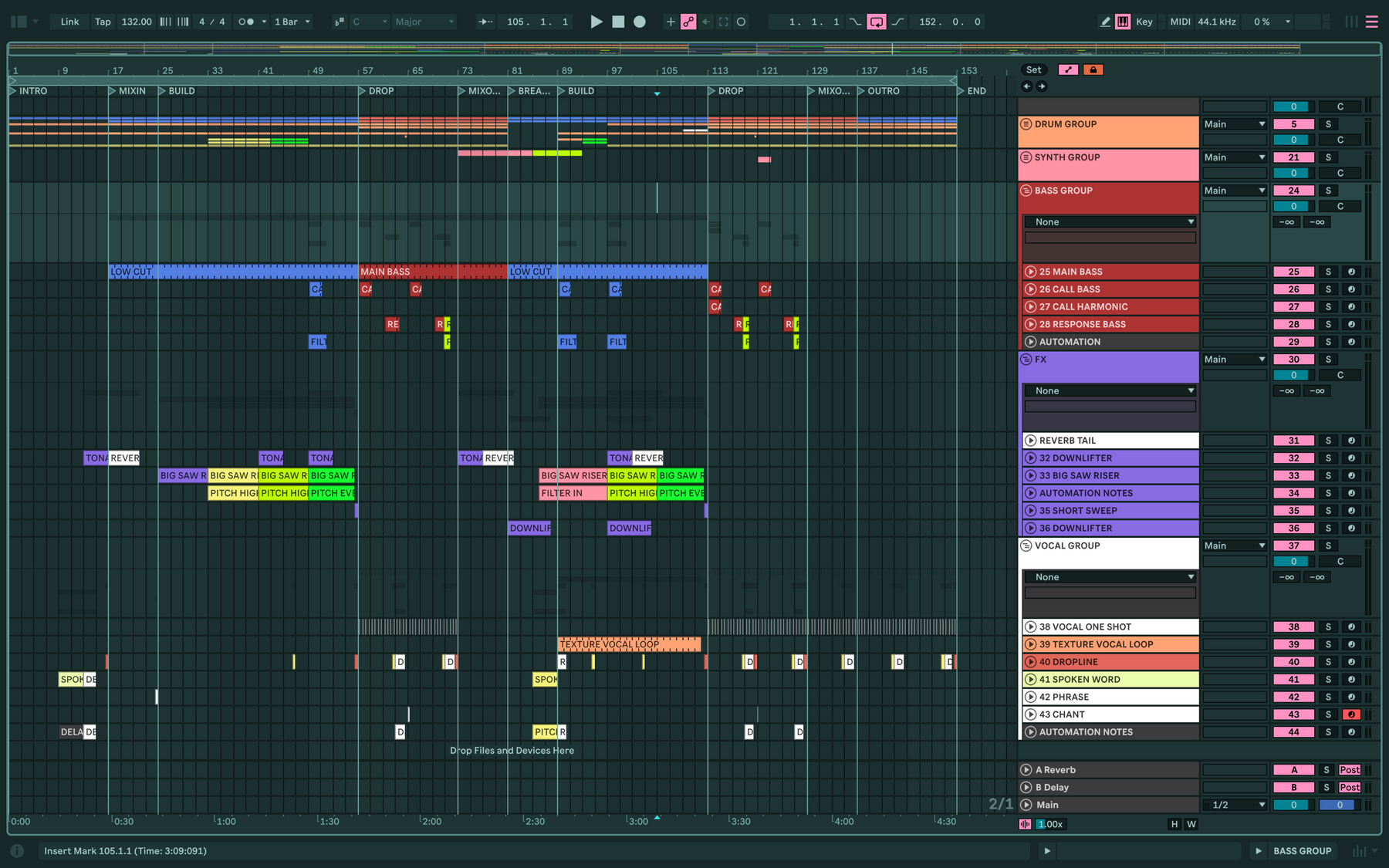
Task: Toggle the Computer MIDI Keyboard icon
Action: point(1123,22)
